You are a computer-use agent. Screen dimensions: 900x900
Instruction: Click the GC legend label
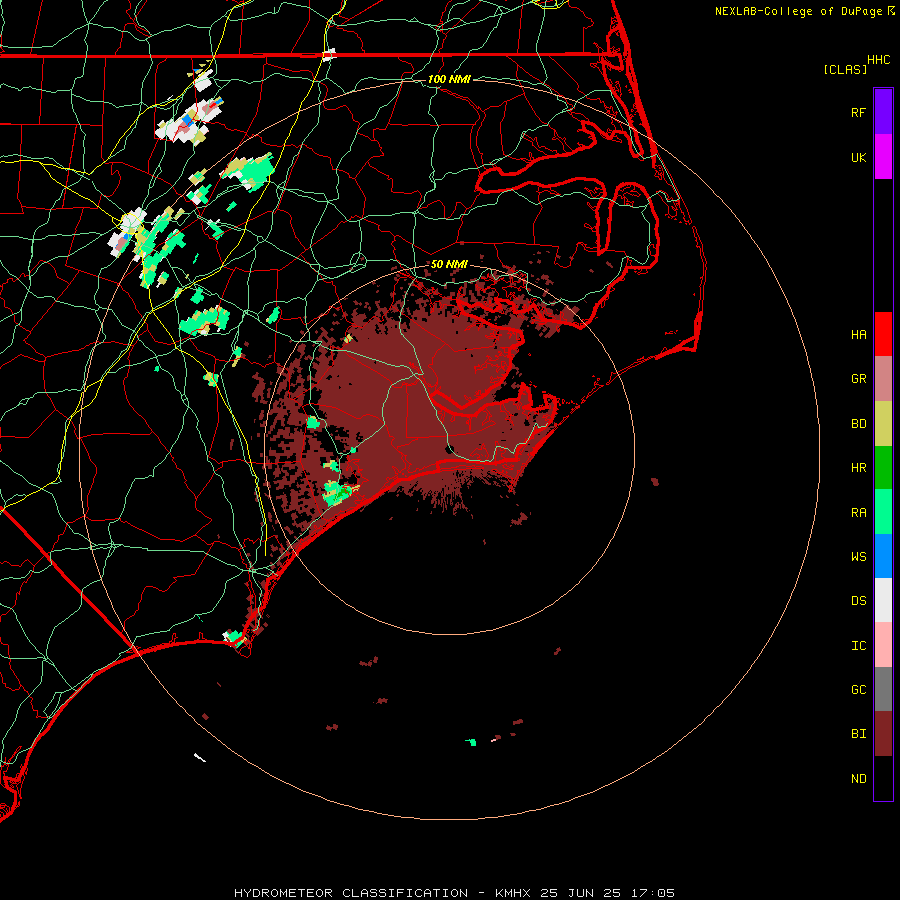858,689
